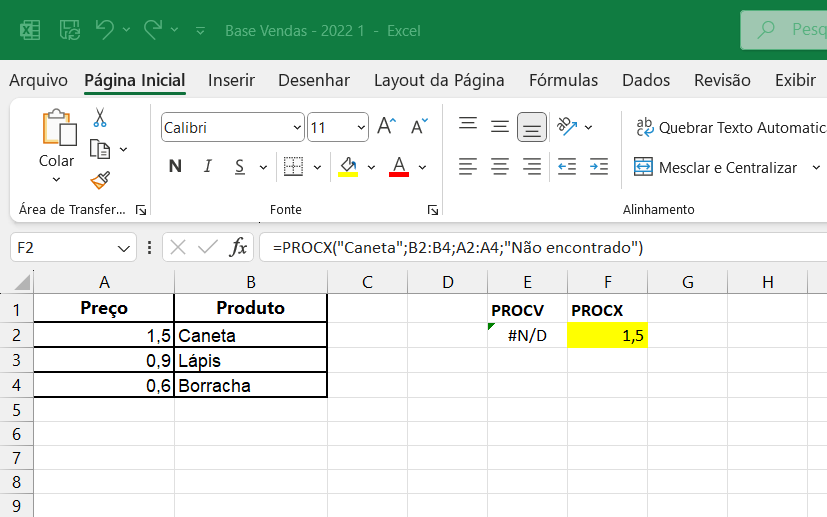The height and width of the screenshot is (517, 827).
Task: Open Área de Transferência dialog launcher
Action: (141, 210)
